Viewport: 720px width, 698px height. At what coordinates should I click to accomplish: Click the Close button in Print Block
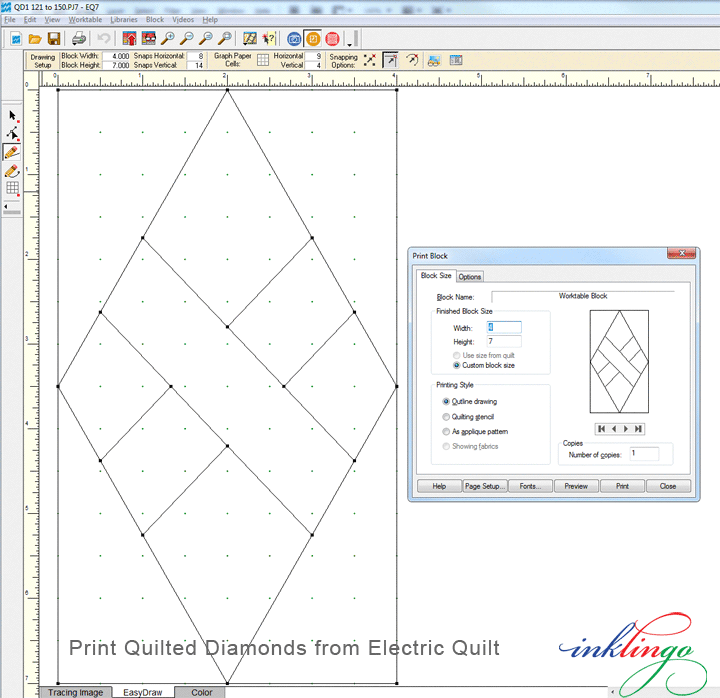coord(668,486)
